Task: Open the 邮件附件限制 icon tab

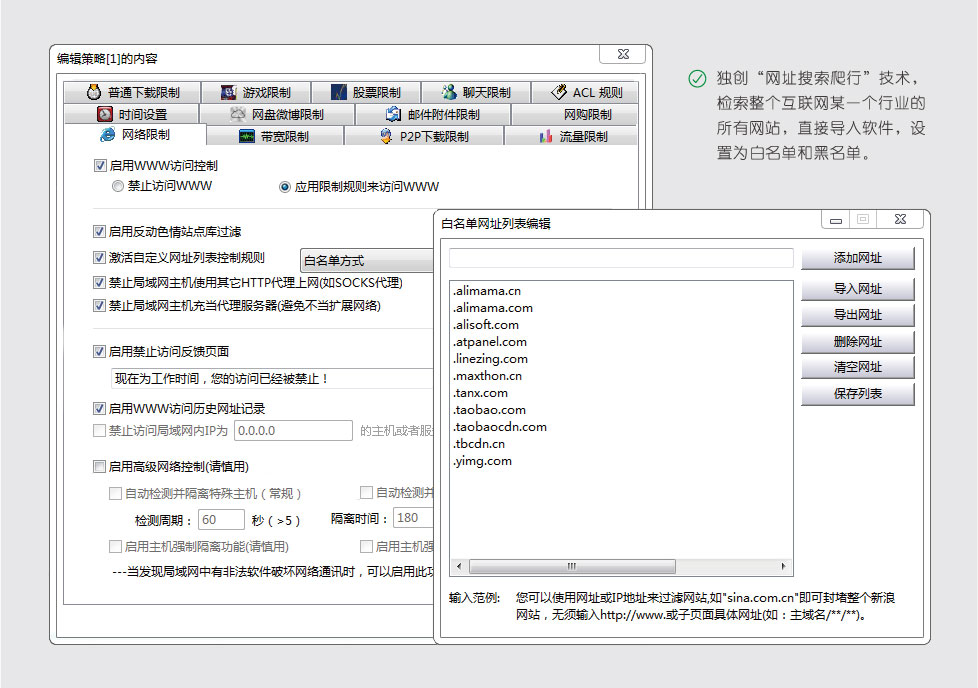Action: 394,114
